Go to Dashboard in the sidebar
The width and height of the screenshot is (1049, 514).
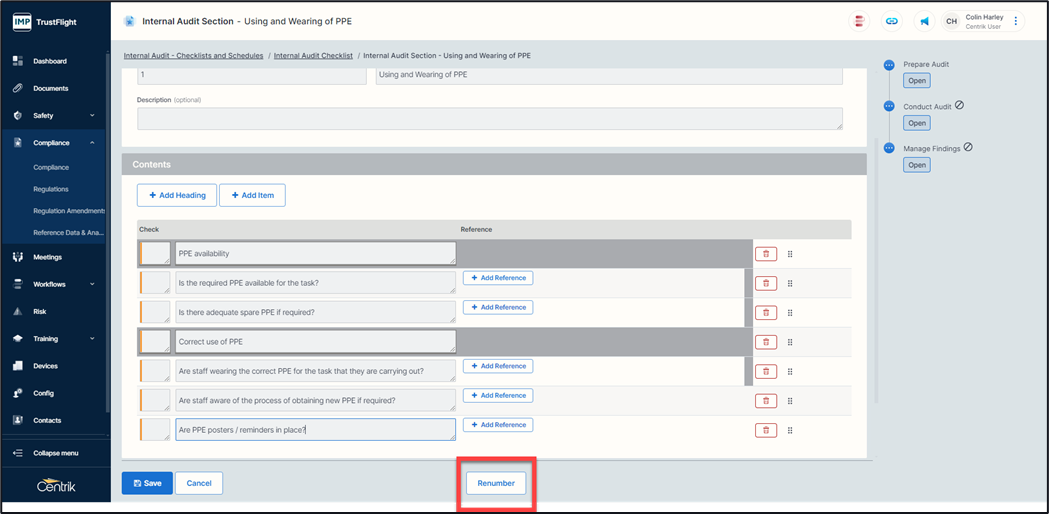[x=50, y=61]
